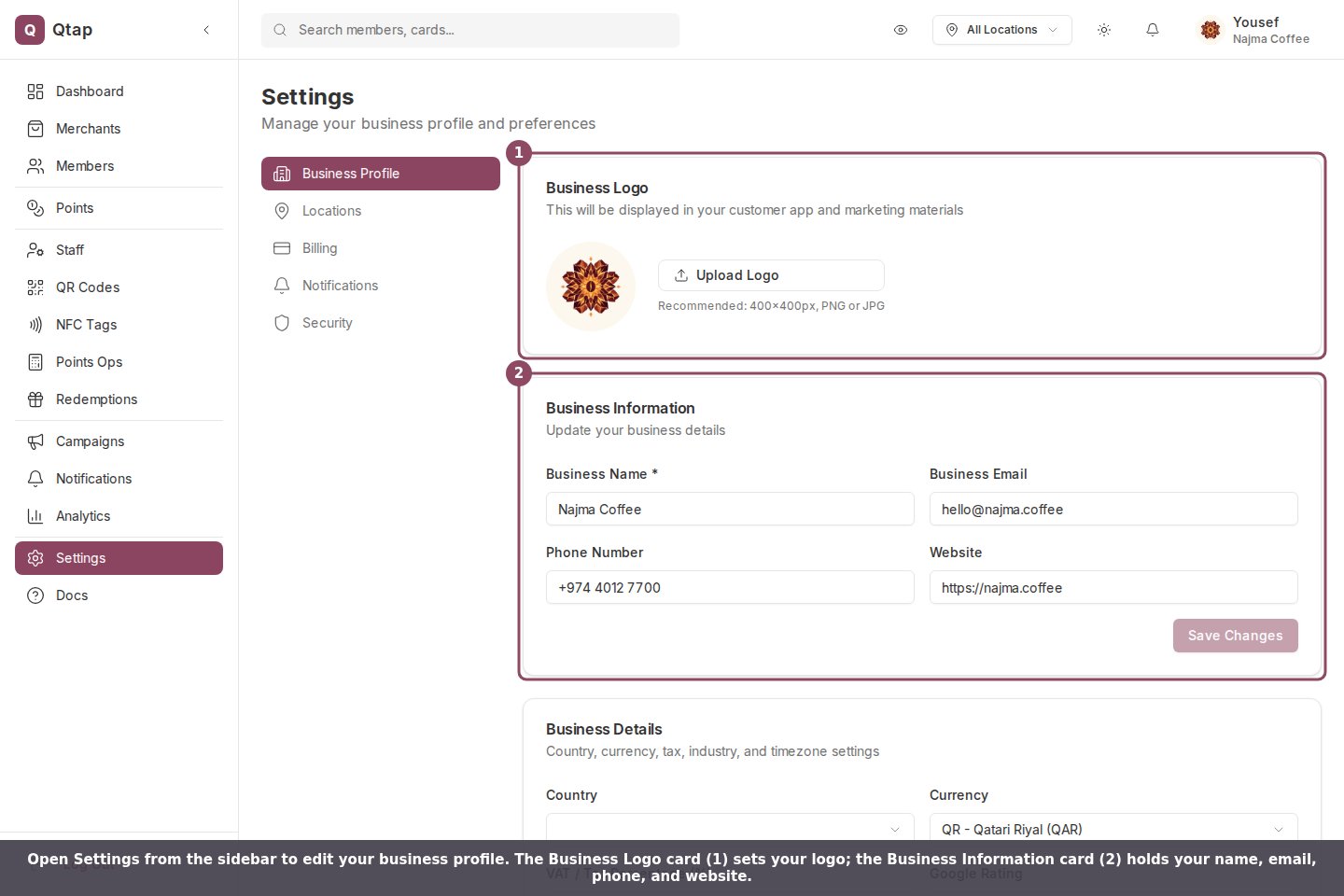Go to Members in the sidebar

point(119,166)
